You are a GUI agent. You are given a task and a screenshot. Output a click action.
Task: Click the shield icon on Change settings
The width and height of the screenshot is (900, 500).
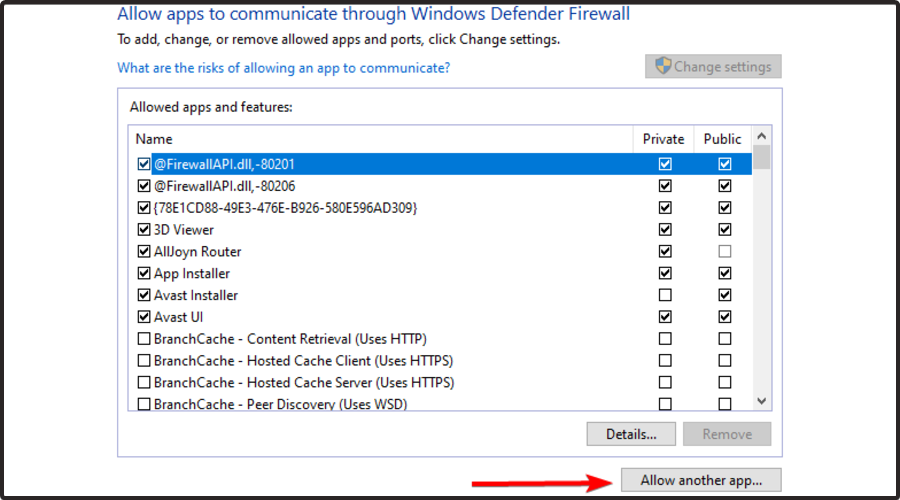[663, 67]
